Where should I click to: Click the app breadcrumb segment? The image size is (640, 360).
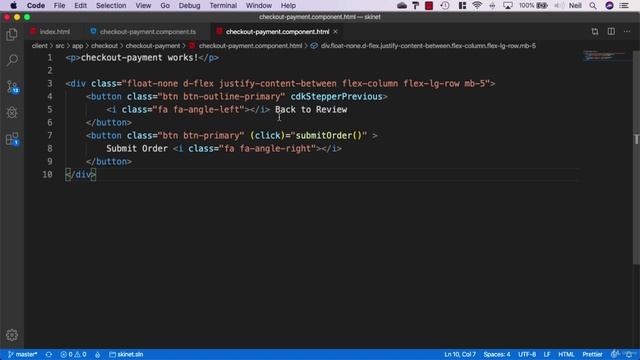click(x=78, y=46)
